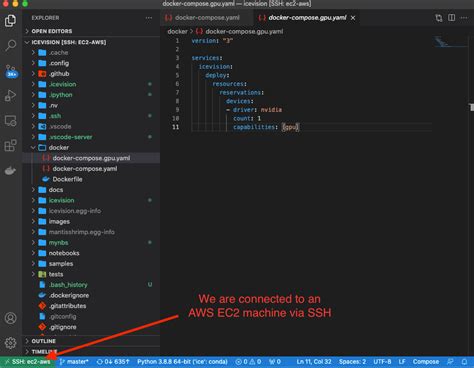Open the Accounts menu icon
The width and height of the screenshot is (474, 368).
tap(10, 318)
